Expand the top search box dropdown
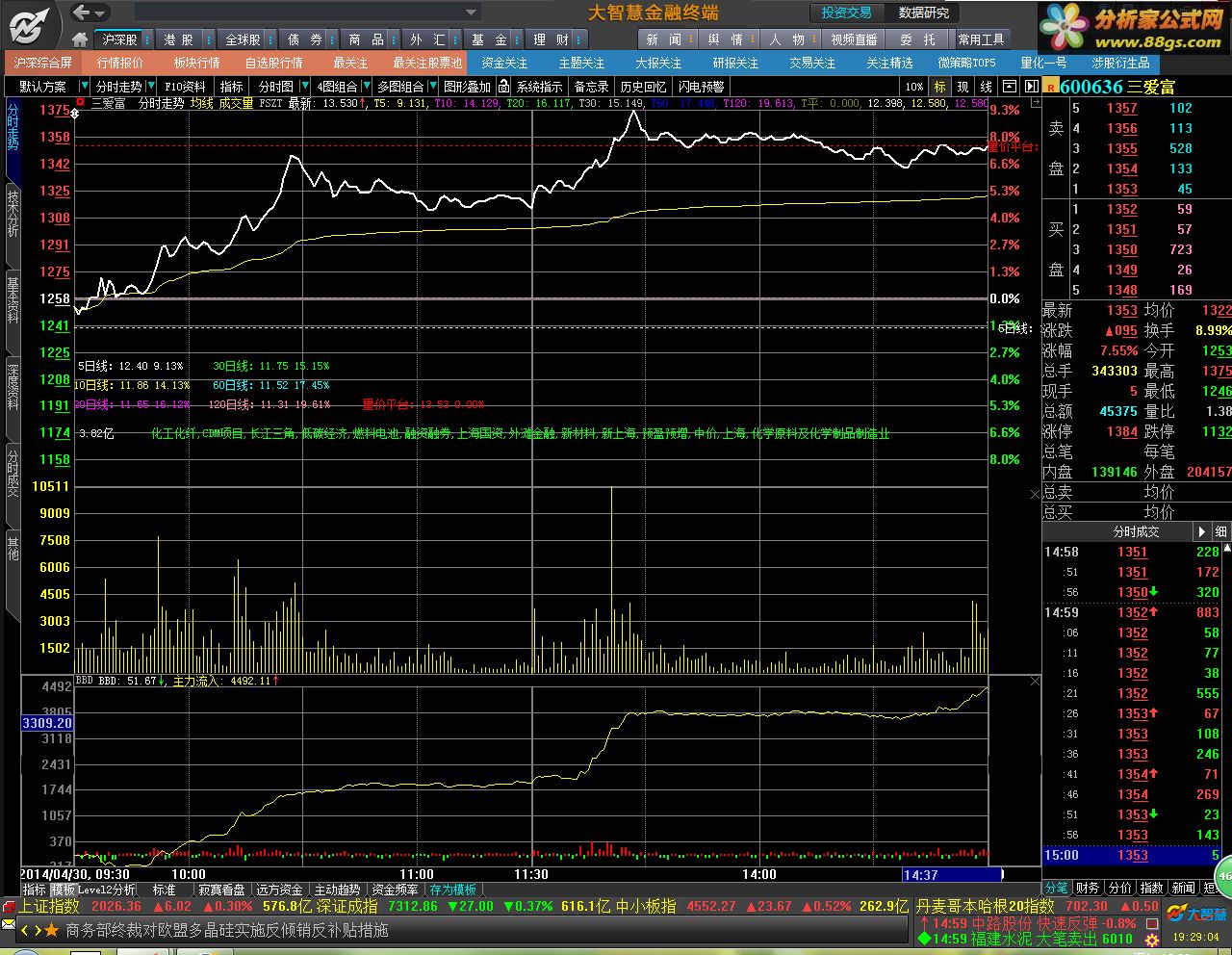This screenshot has width=1232, height=955. click(472, 13)
